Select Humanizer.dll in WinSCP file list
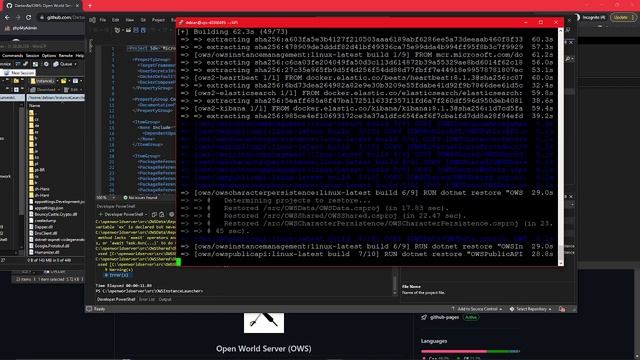 [44, 253]
